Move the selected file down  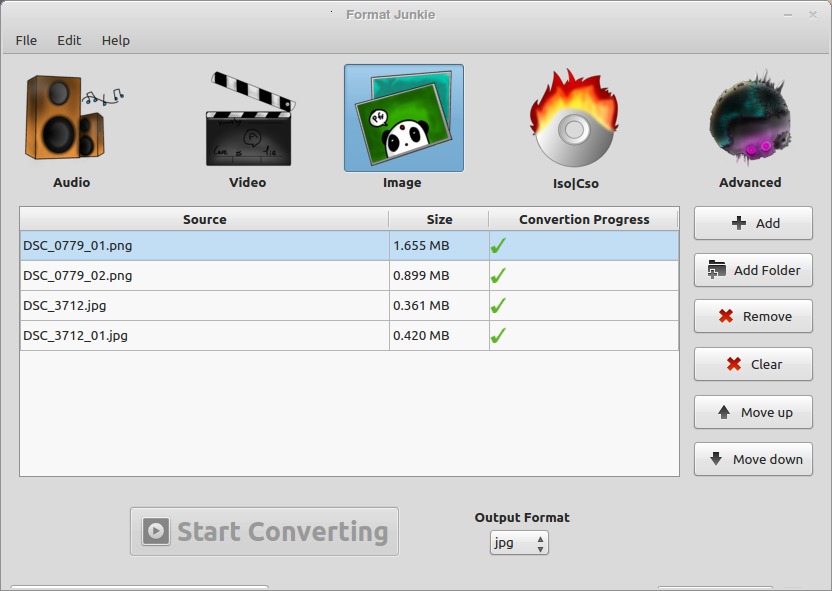[753, 459]
